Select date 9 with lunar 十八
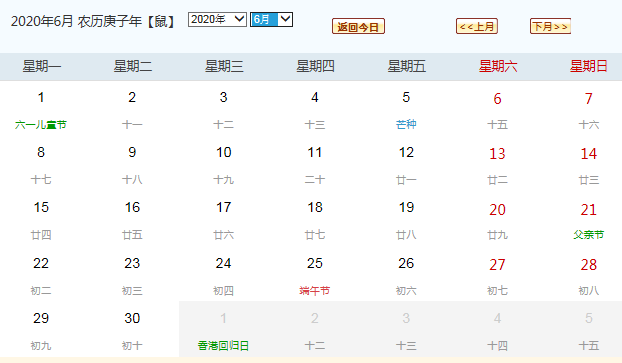 pos(132,165)
